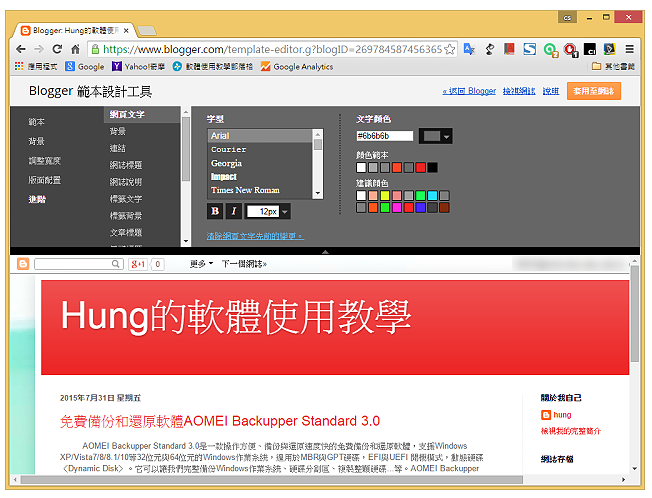The height and width of the screenshot is (498, 652).
Task: Open the black CI extension icon
Action: (x=590, y=49)
